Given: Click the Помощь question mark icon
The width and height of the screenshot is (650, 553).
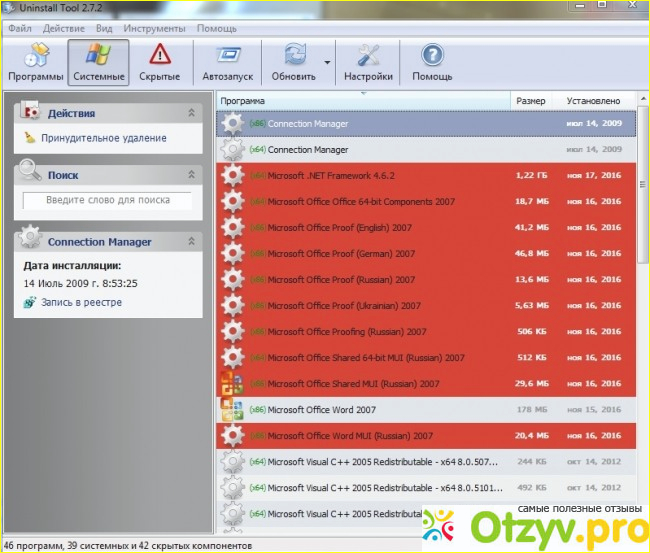Looking at the screenshot, I should [432, 55].
